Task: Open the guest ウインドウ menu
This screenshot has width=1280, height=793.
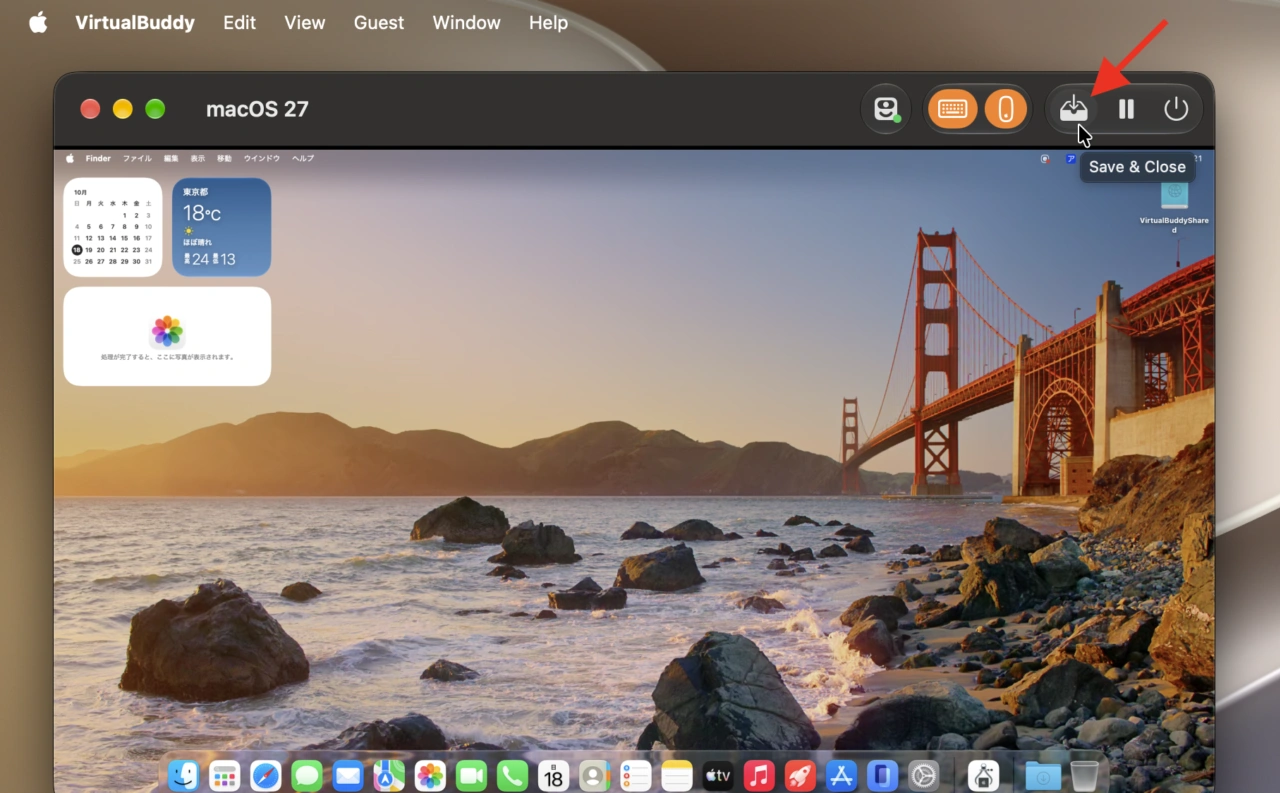Action: 262,158
